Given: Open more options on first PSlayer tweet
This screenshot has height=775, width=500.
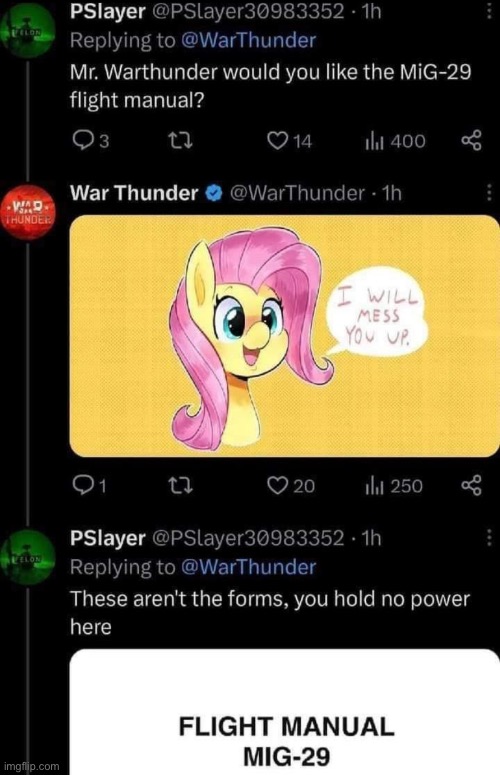Looking at the screenshot, I should 489,10.
